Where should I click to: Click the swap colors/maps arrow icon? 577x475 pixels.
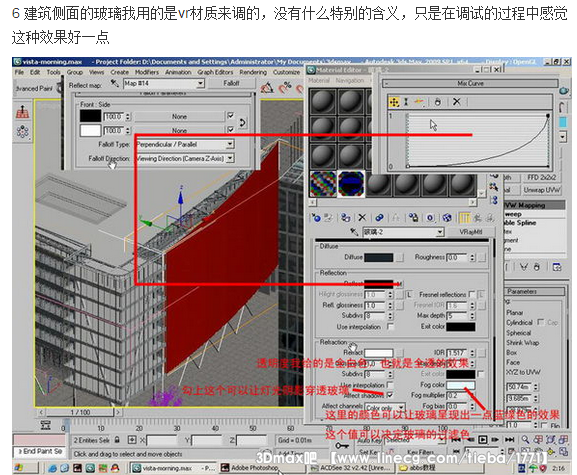(242, 123)
